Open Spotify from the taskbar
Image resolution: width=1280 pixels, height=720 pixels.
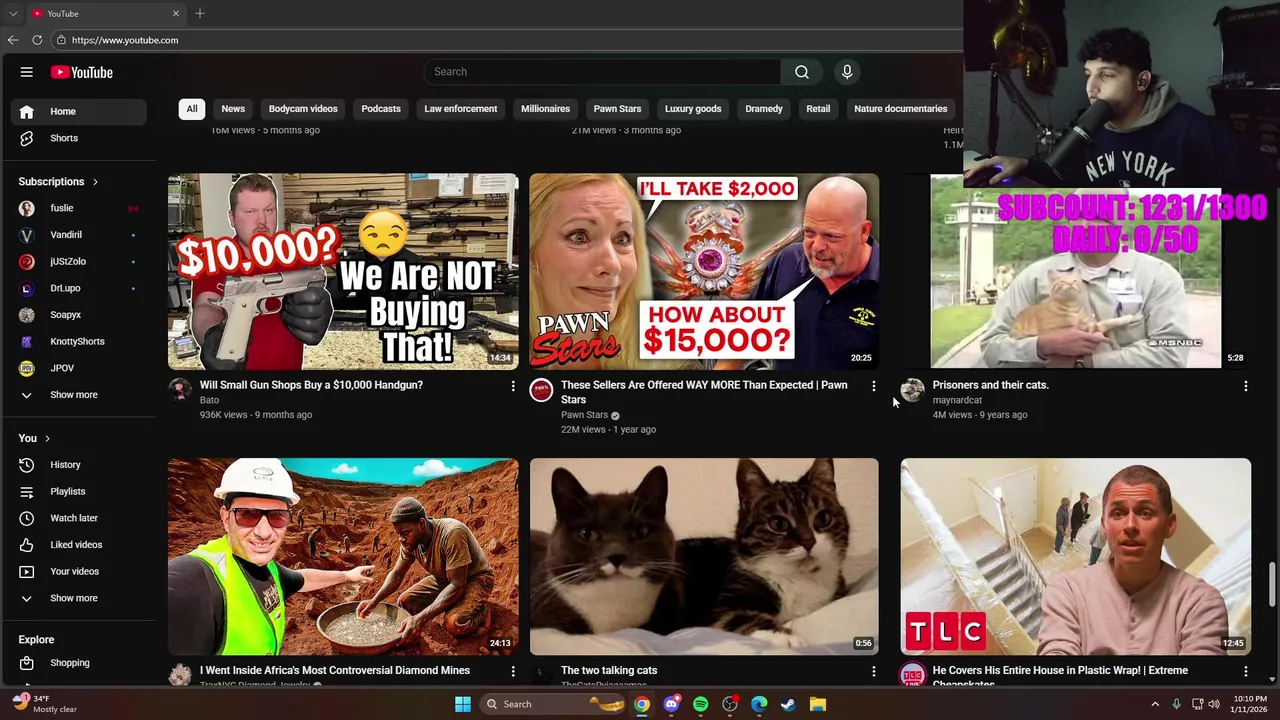pyautogui.click(x=701, y=704)
